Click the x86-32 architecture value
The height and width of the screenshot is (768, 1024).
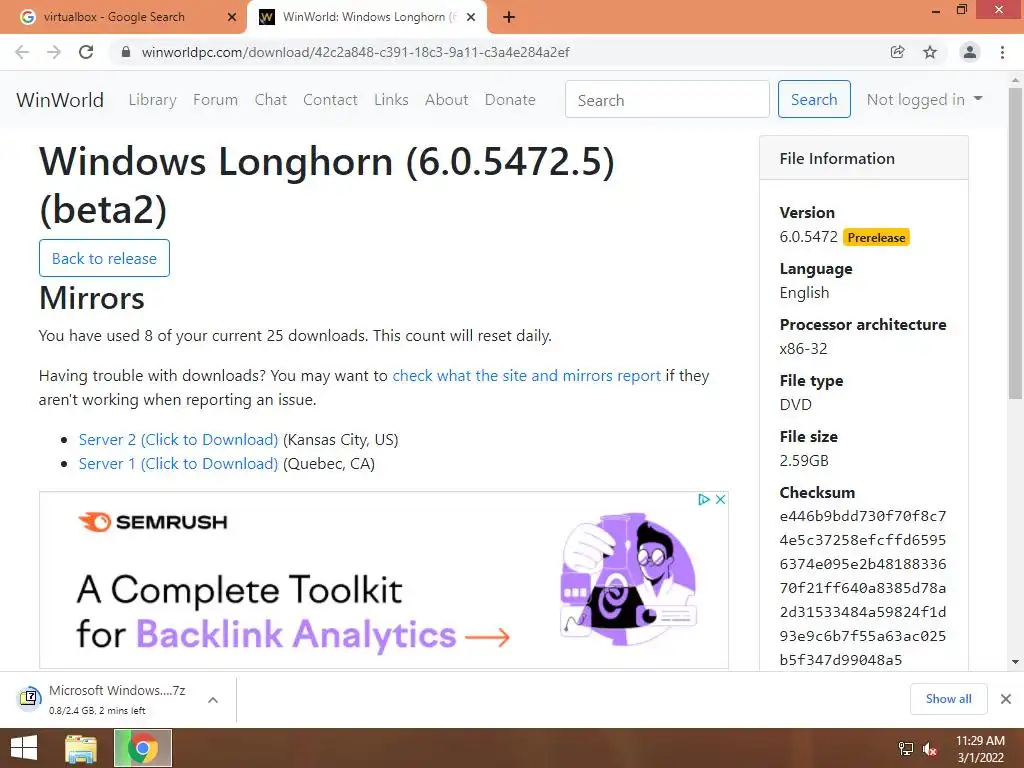point(803,349)
